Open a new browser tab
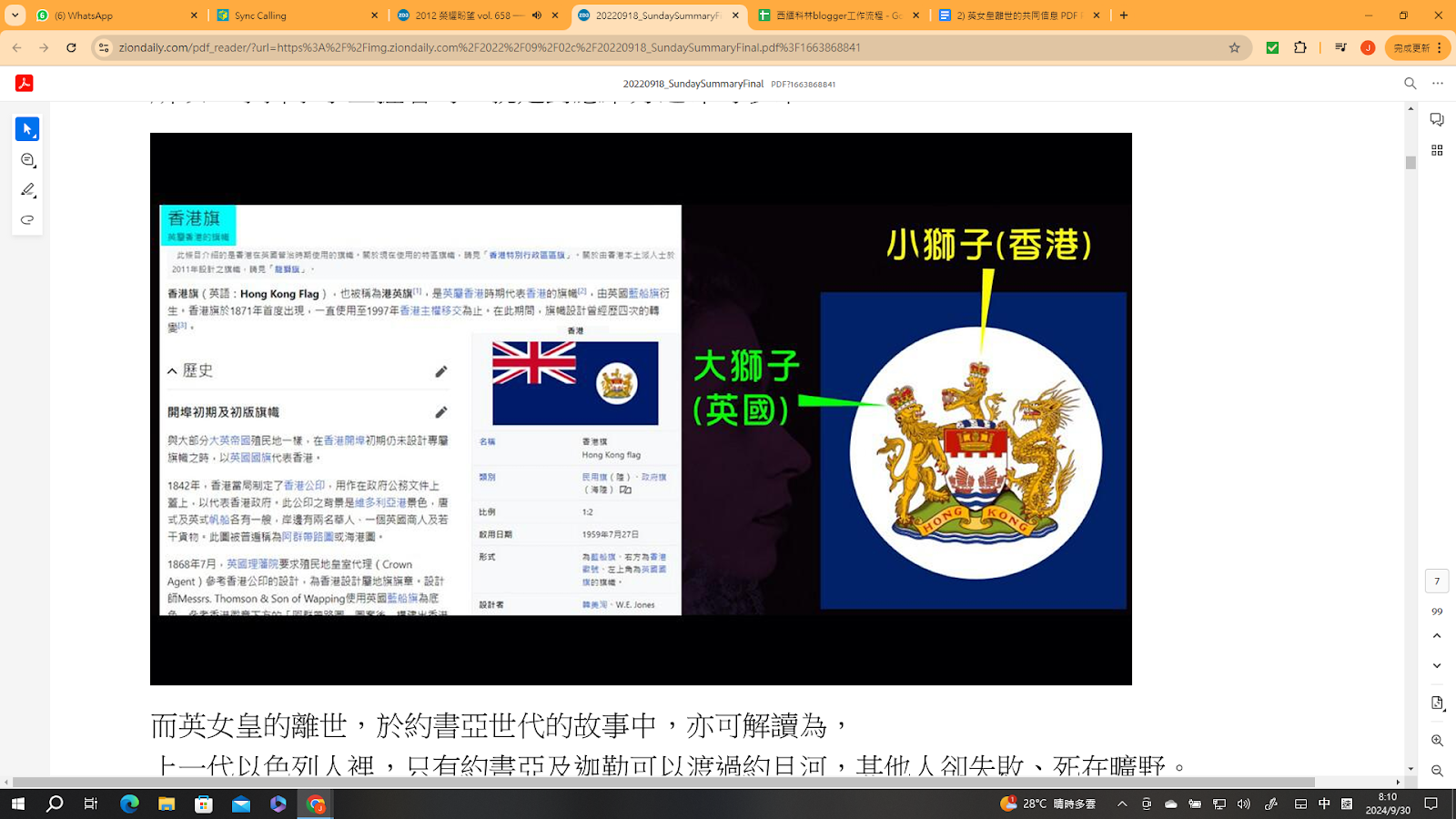Viewport: 1456px width, 819px height. 1124,15
